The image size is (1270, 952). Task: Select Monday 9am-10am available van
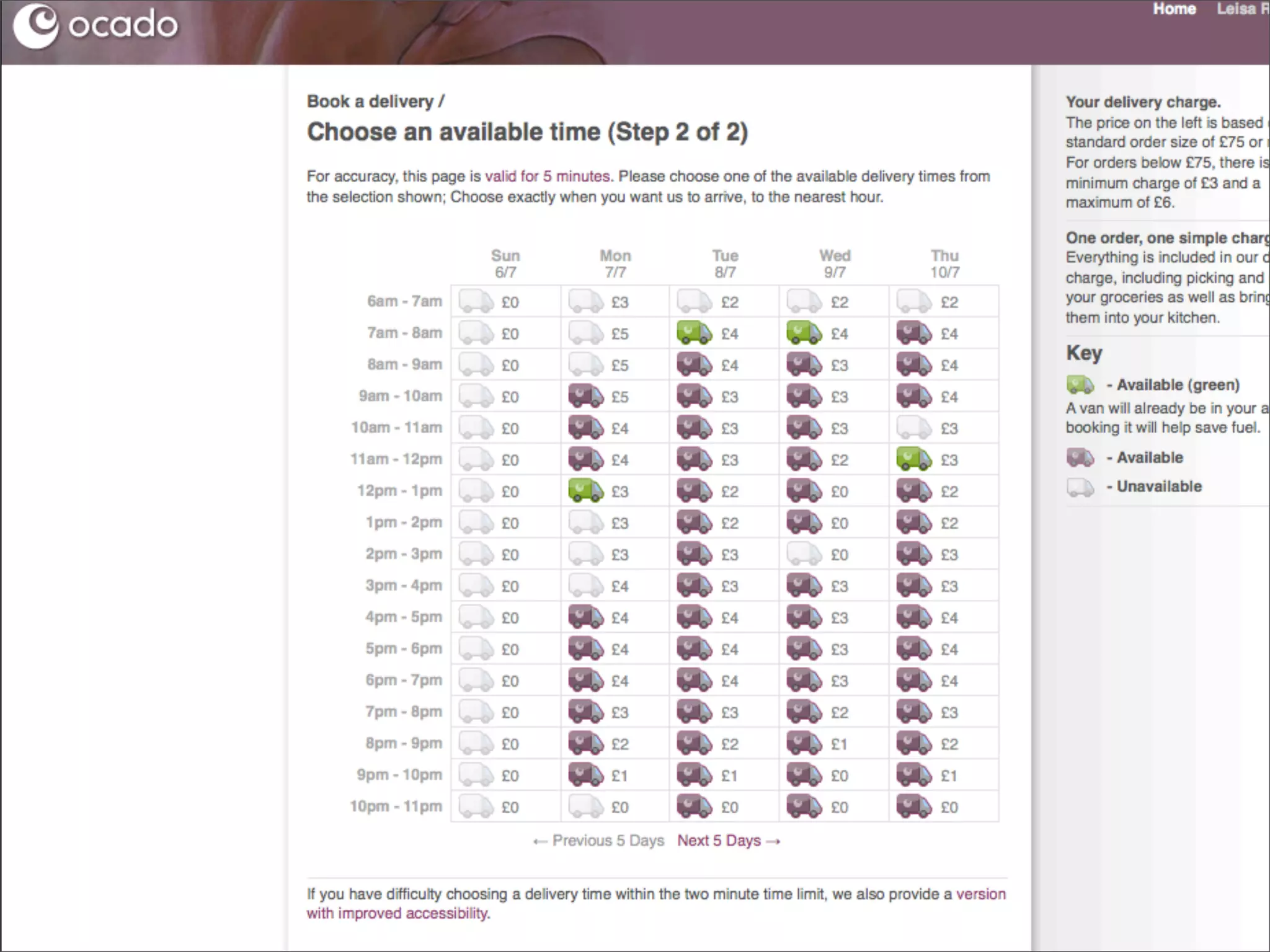585,397
